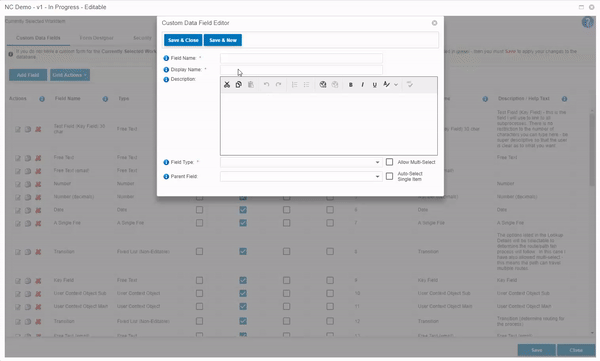The image size is (600, 361).
Task: Uncheck the ticked checkbox in the Date row
Action: [x=243, y=210]
